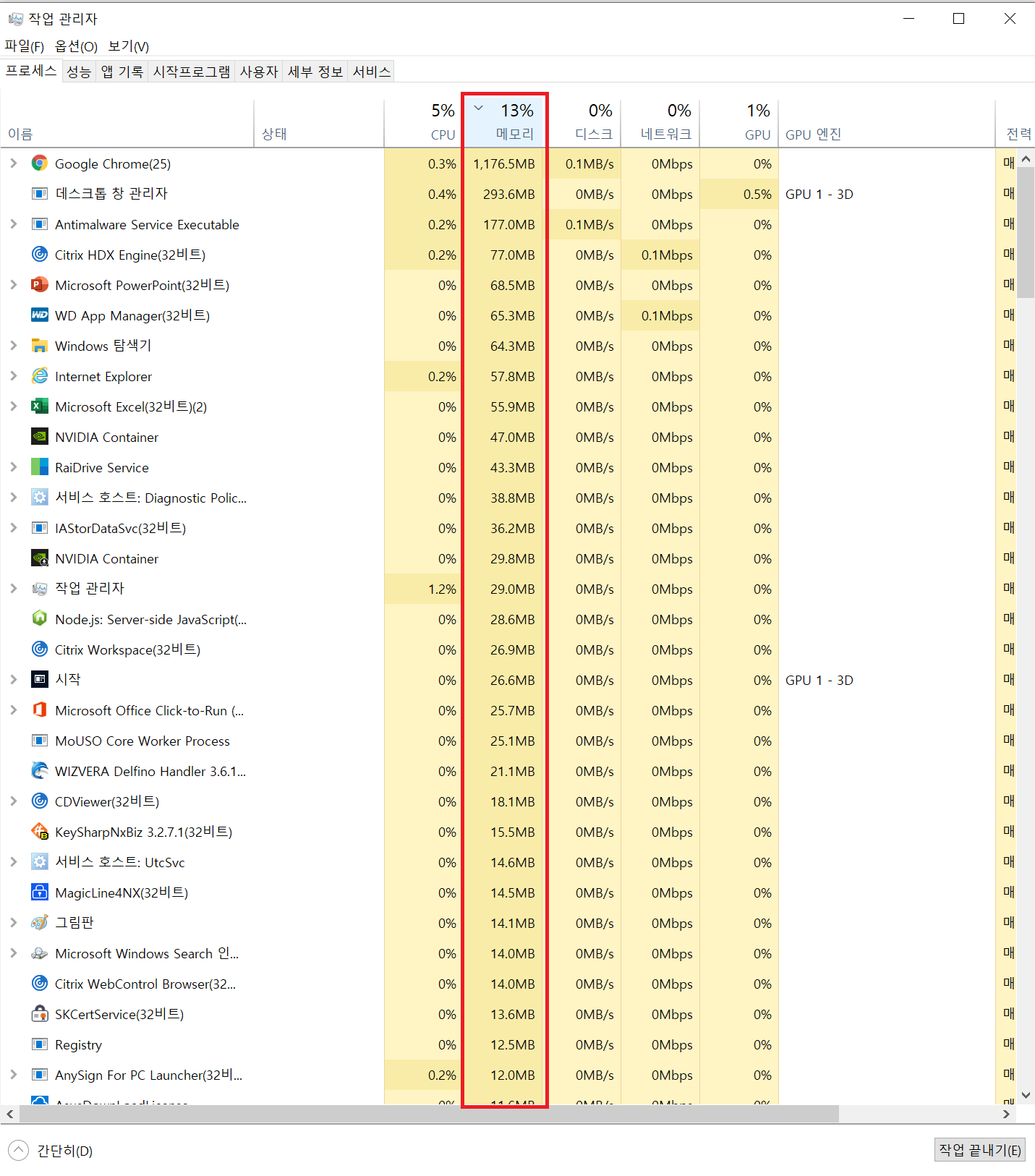Click the 데스크톱 창 관리자 process icon
Image resolution: width=1035 pixels, height=1176 pixels.
pyautogui.click(x=40, y=194)
